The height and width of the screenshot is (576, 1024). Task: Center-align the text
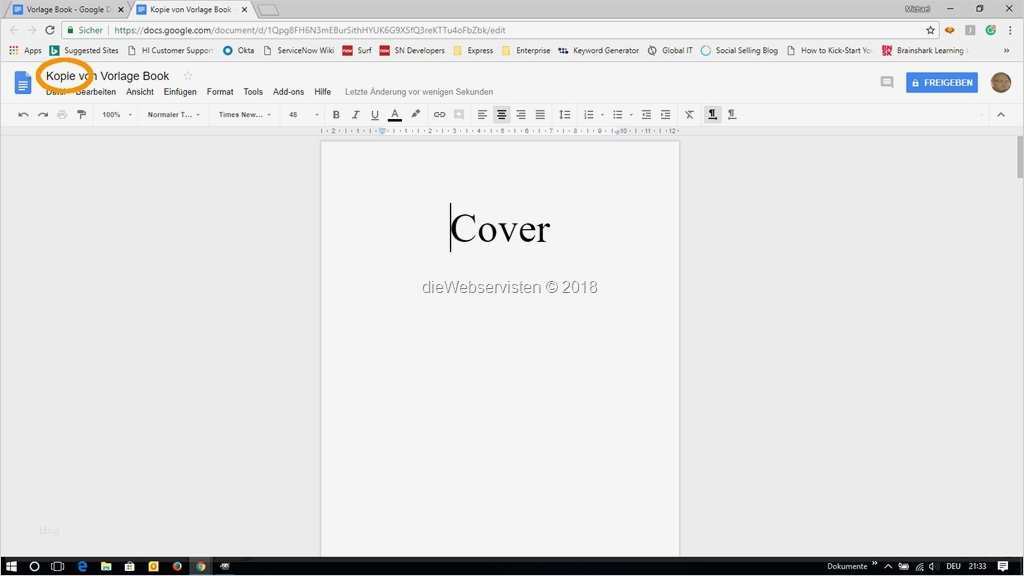[502, 115]
